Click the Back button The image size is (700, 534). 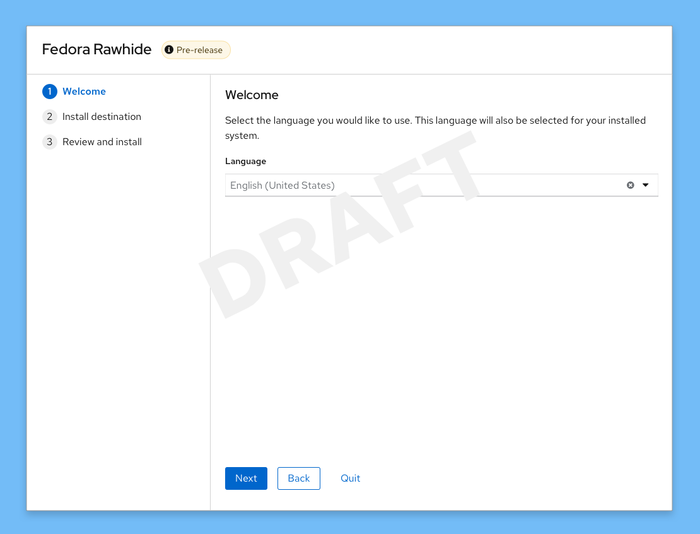299,478
